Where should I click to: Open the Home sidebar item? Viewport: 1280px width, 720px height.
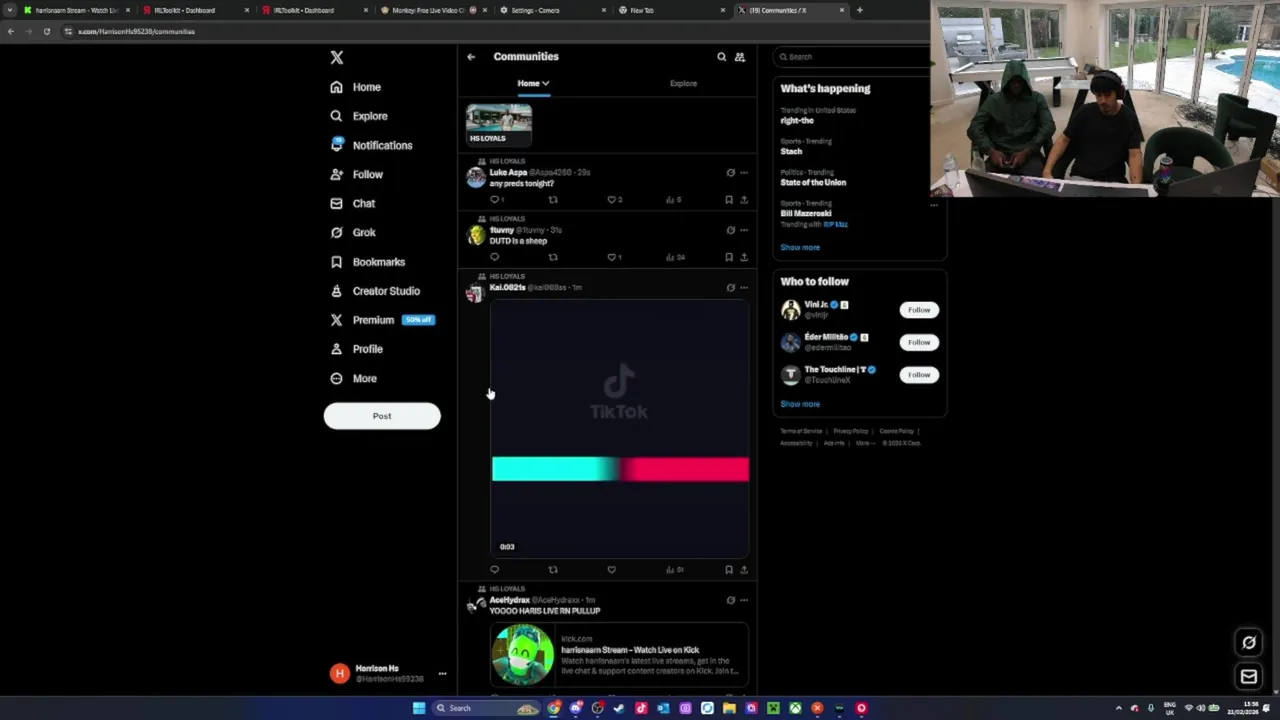356,87
